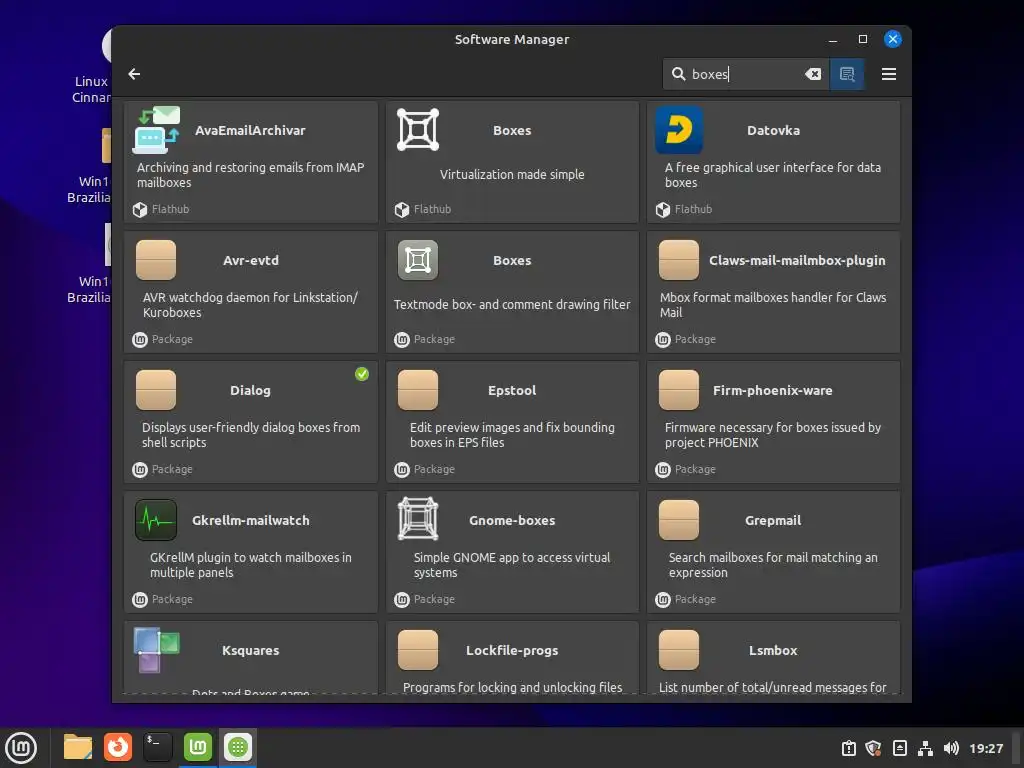Click the Lsmbox title
The height and width of the screenshot is (768, 1024).
(x=773, y=650)
